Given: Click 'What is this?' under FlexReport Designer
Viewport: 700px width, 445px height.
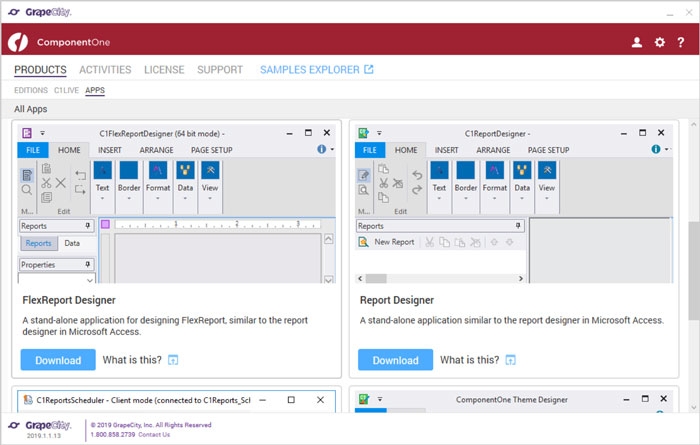Looking at the screenshot, I should (132, 360).
